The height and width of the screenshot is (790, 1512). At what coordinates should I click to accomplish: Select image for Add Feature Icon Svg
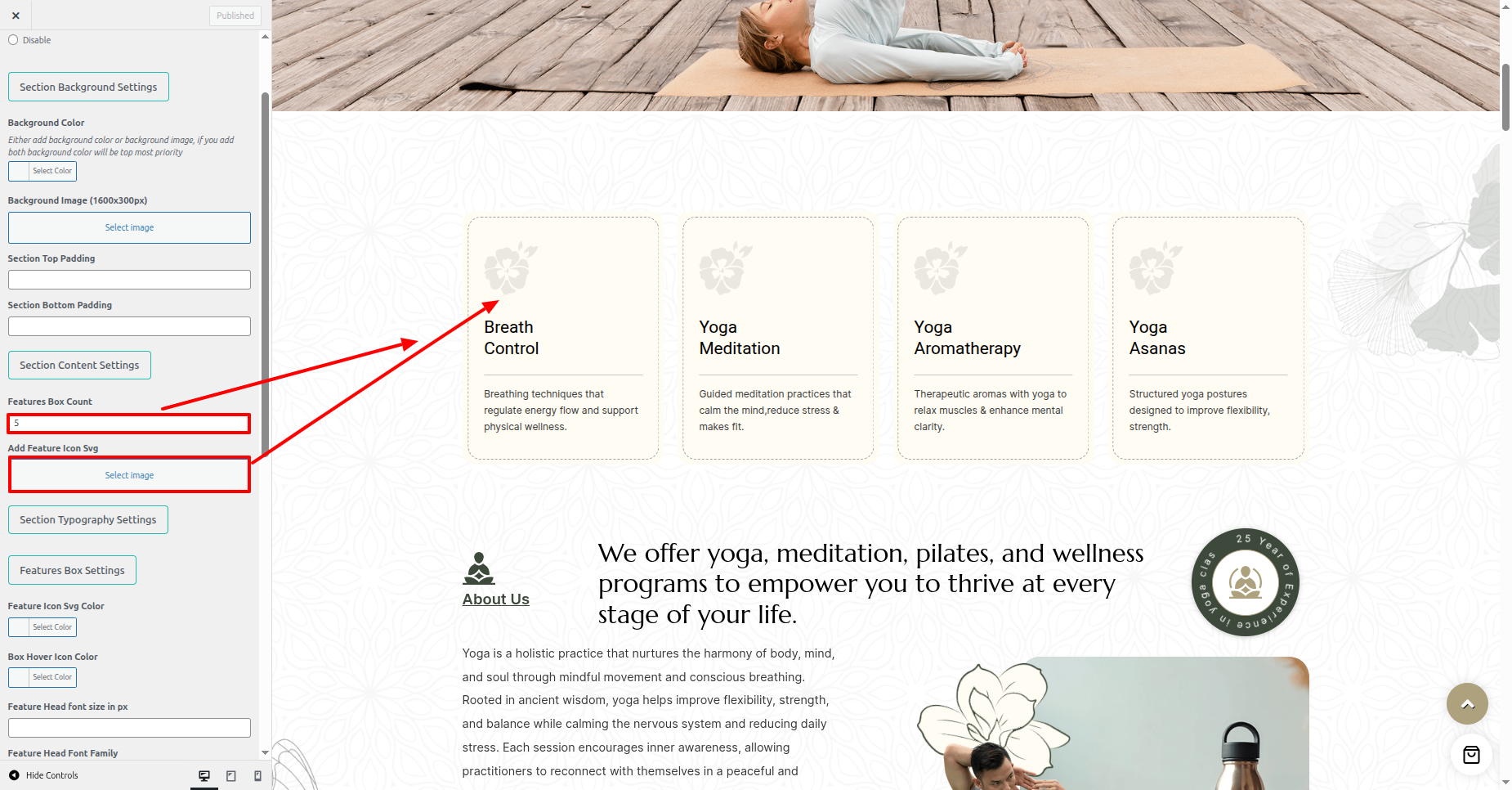tap(129, 475)
